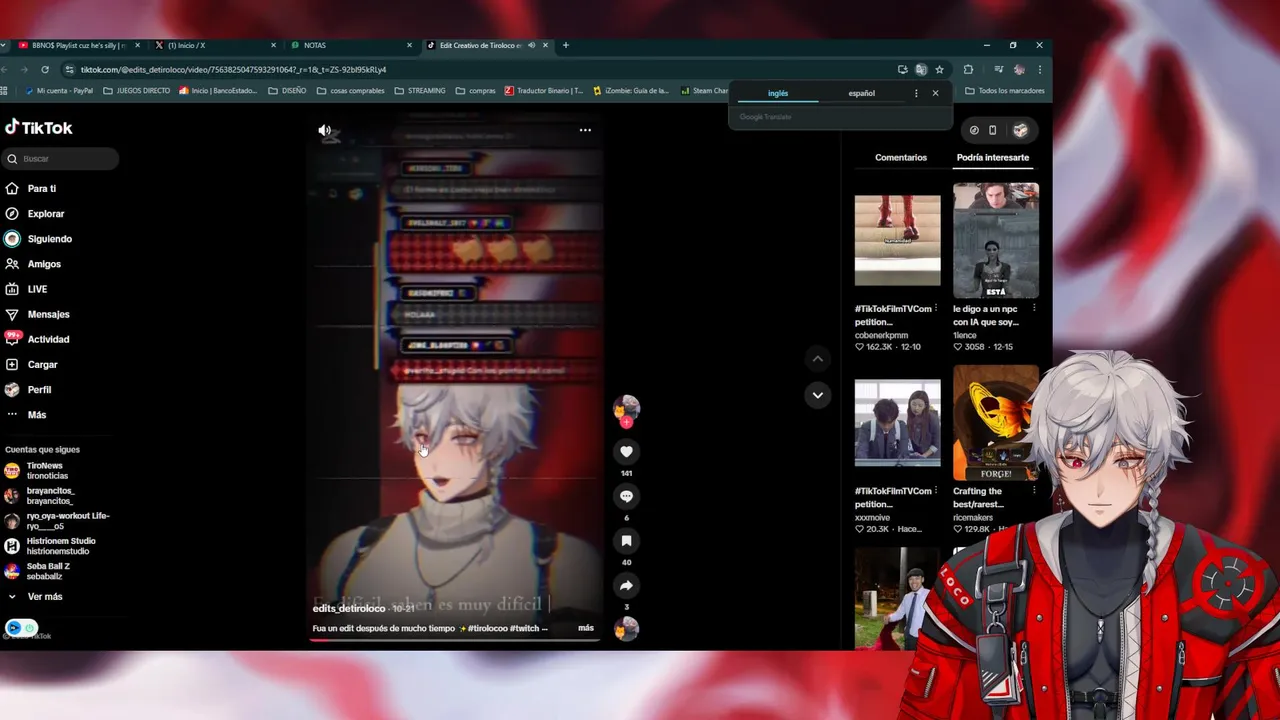The image size is (1280, 720).
Task: Switch to the Inicio / X browser tab
Action: point(213,45)
